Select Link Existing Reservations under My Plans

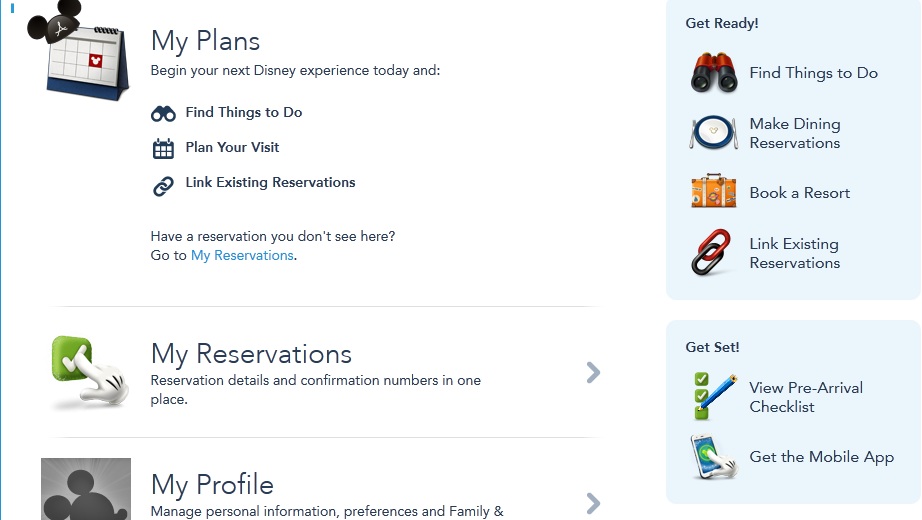pyautogui.click(x=270, y=182)
